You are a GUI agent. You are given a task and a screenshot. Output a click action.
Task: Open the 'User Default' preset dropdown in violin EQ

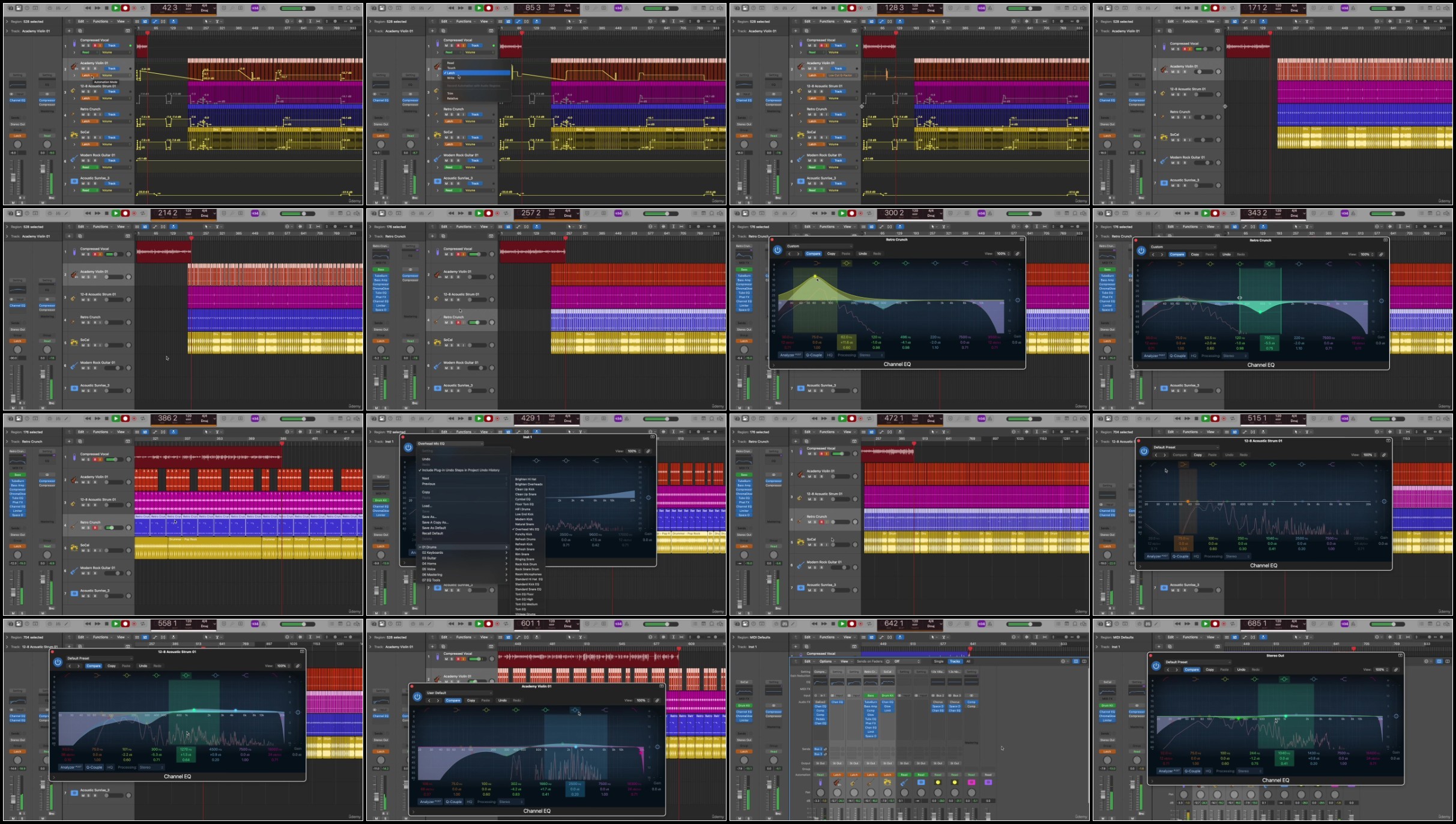459,693
